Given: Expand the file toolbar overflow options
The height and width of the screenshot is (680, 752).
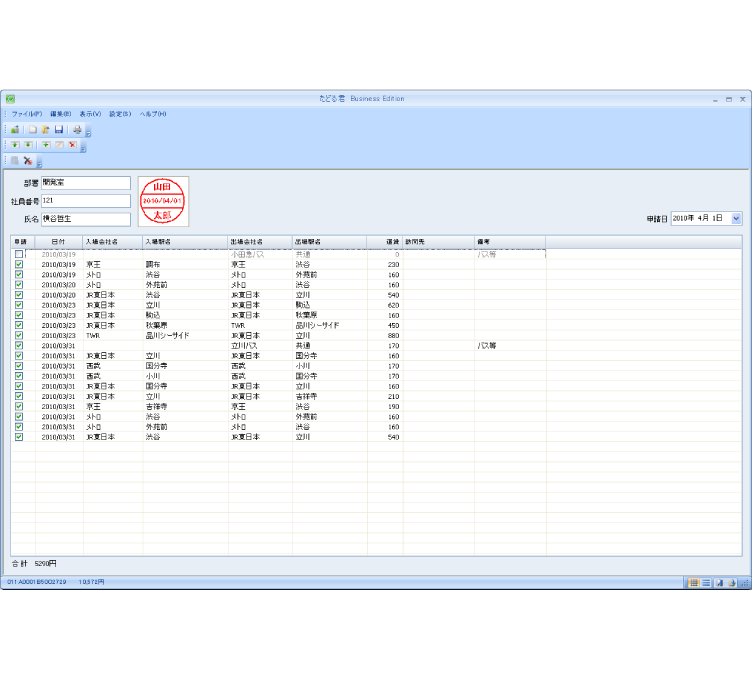Looking at the screenshot, I should 88,131.
